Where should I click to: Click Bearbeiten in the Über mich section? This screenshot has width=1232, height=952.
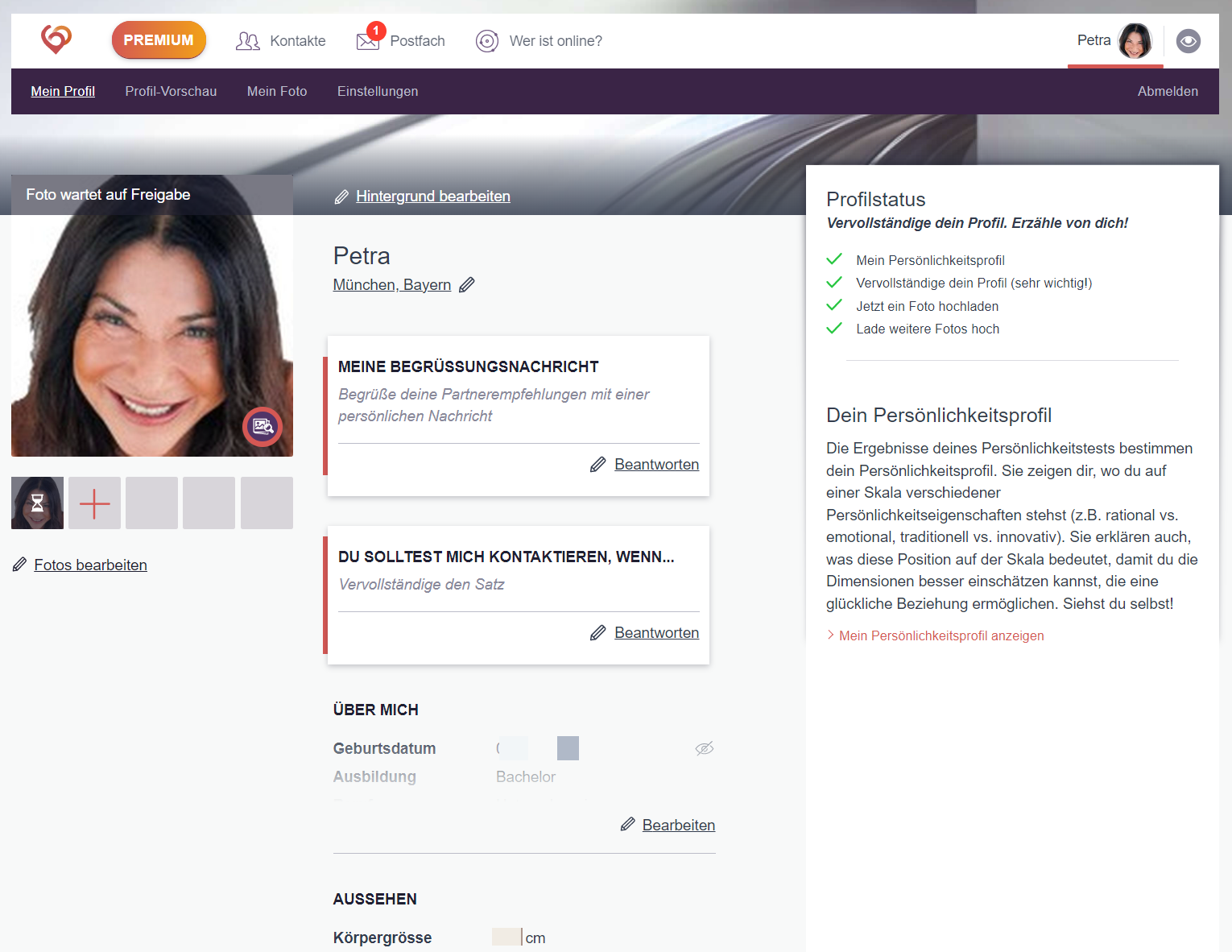[x=679, y=826]
